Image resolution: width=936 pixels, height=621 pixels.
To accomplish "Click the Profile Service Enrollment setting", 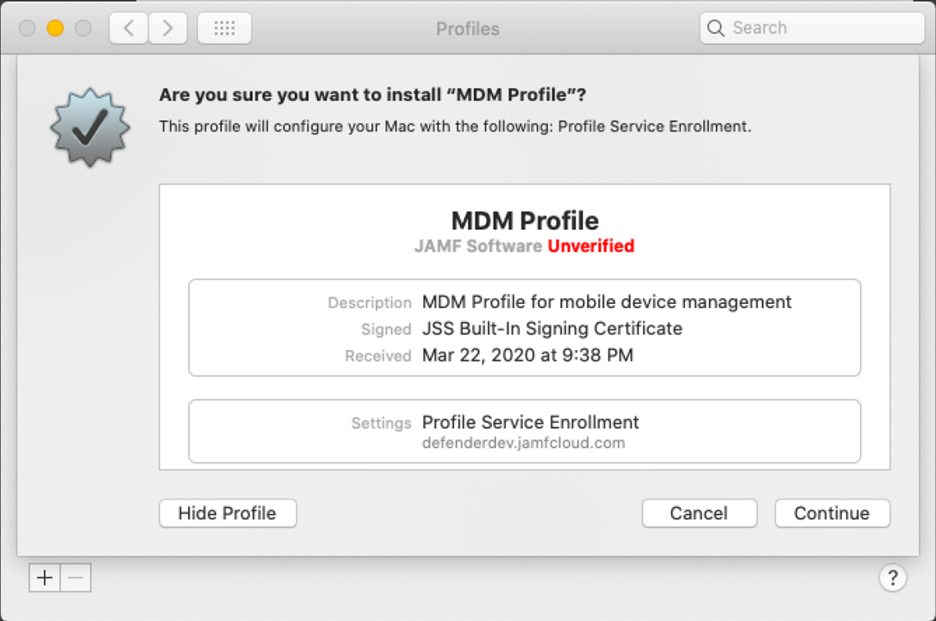I will 530,422.
